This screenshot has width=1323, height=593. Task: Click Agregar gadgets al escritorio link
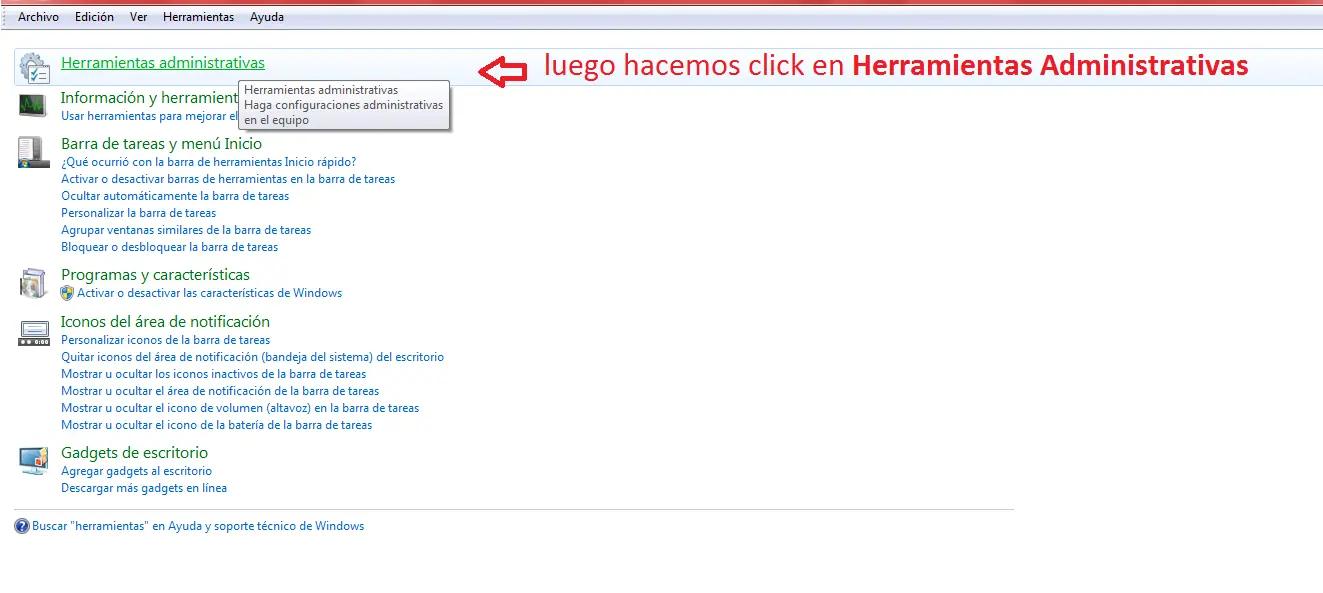137,471
